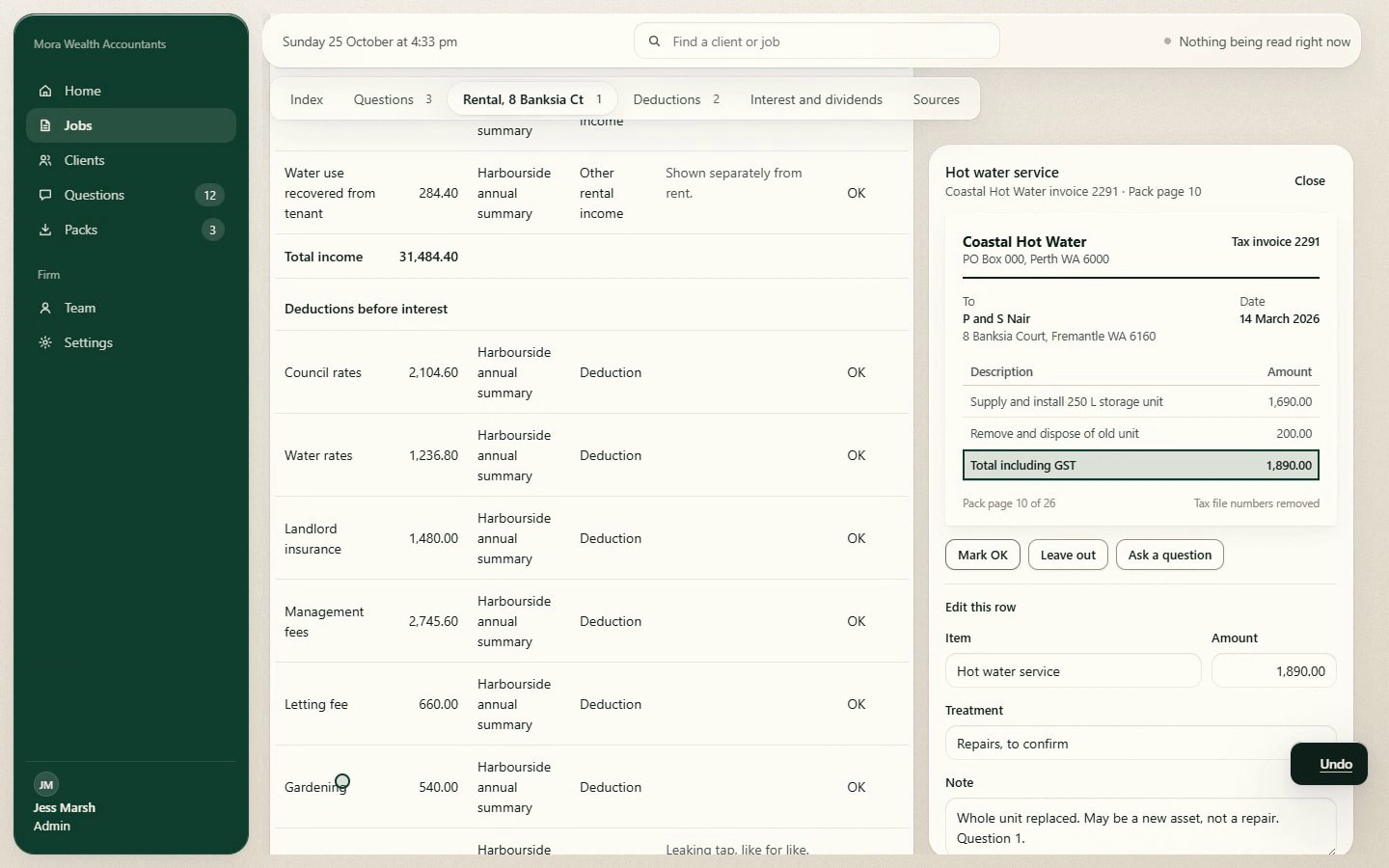Click the JM avatar for Jess Marsh
The image size is (1389, 868).
pyautogui.click(x=46, y=784)
